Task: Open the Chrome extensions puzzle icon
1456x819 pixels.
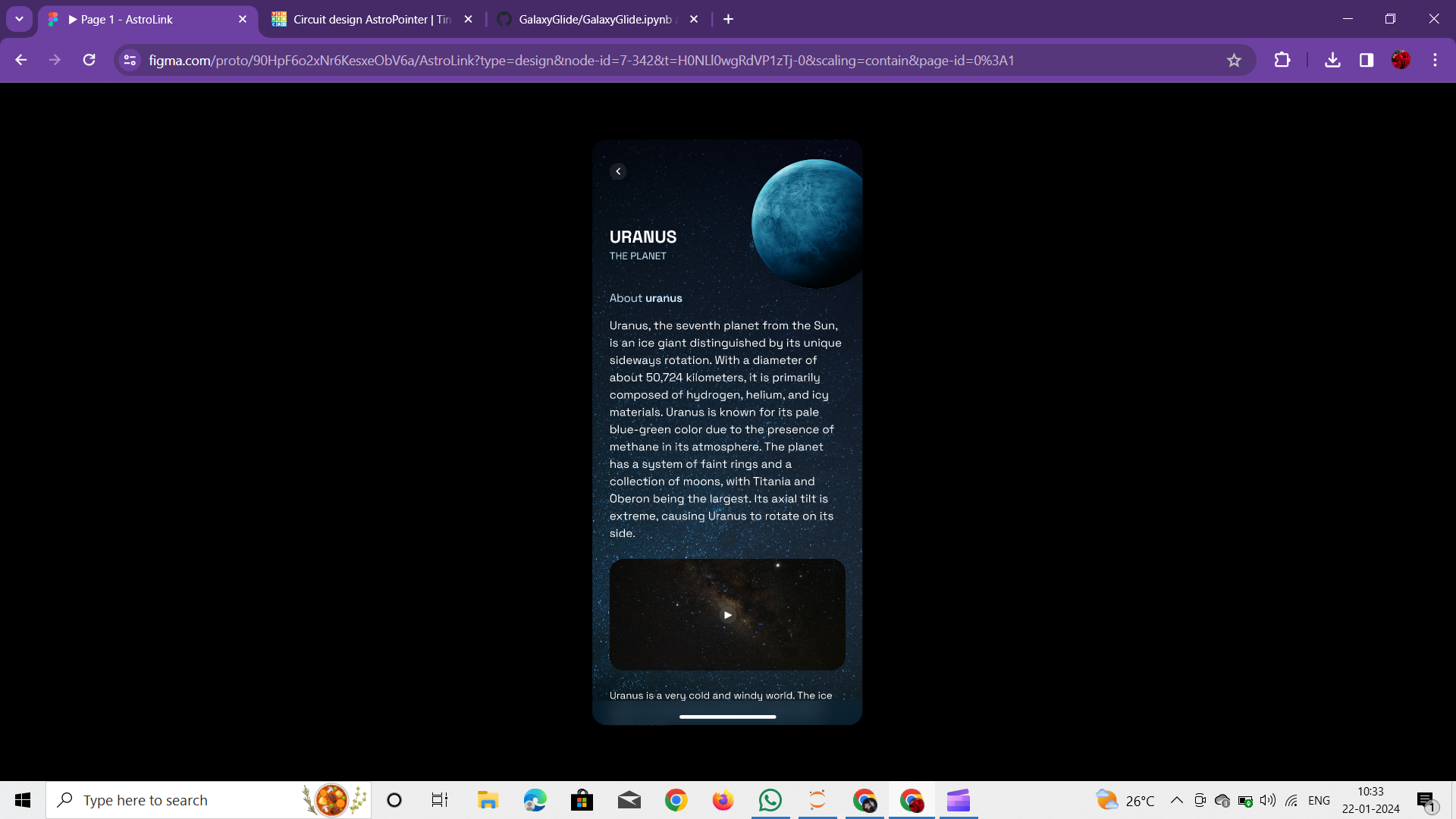Action: 1282,60
